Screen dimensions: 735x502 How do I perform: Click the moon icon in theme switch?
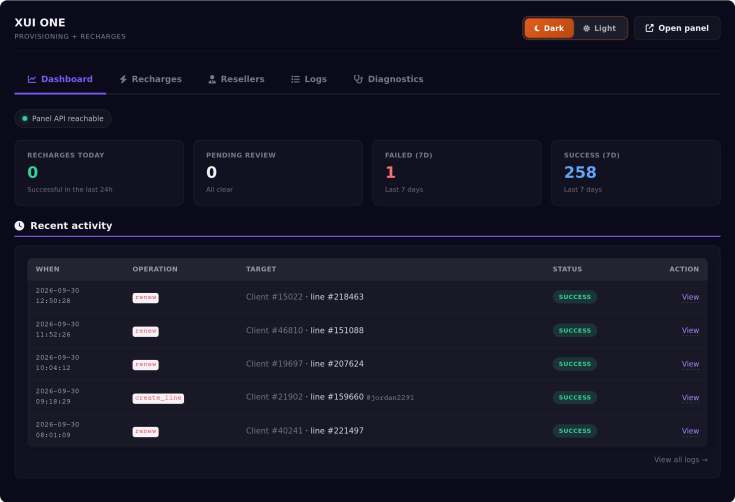(537, 28)
